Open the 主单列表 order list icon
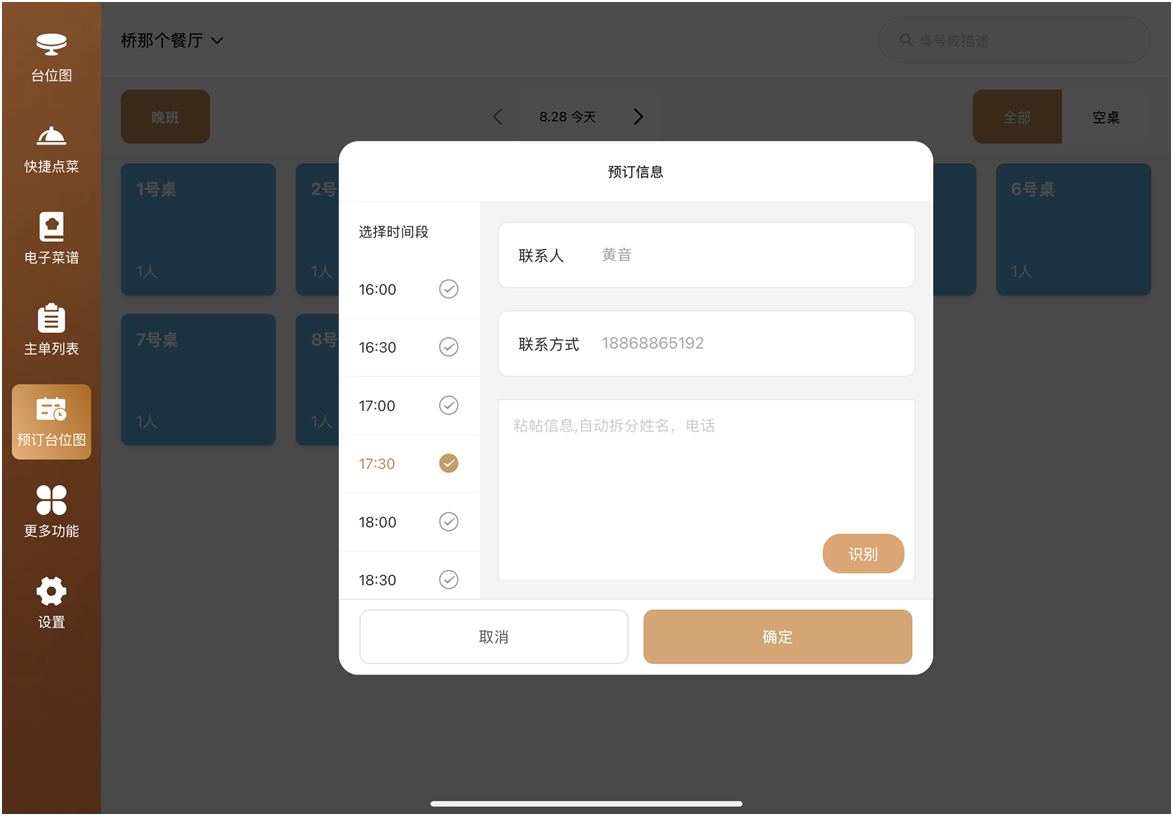This screenshot has height=816, width=1173. (x=51, y=319)
